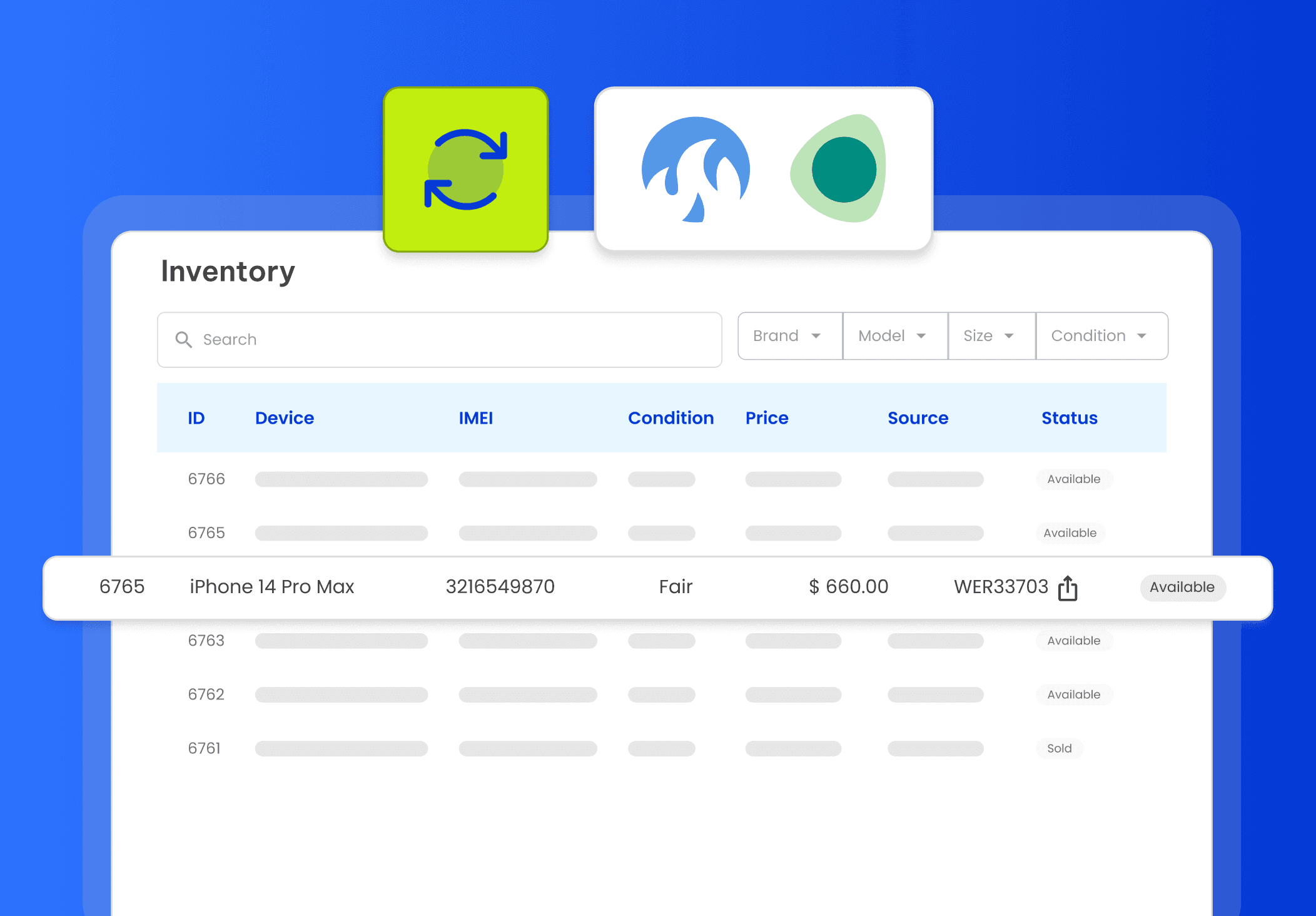Image resolution: width=1316 pixels, height=916 pixels.
Task: Type in the inventory Search field
Action: point(450,340)
